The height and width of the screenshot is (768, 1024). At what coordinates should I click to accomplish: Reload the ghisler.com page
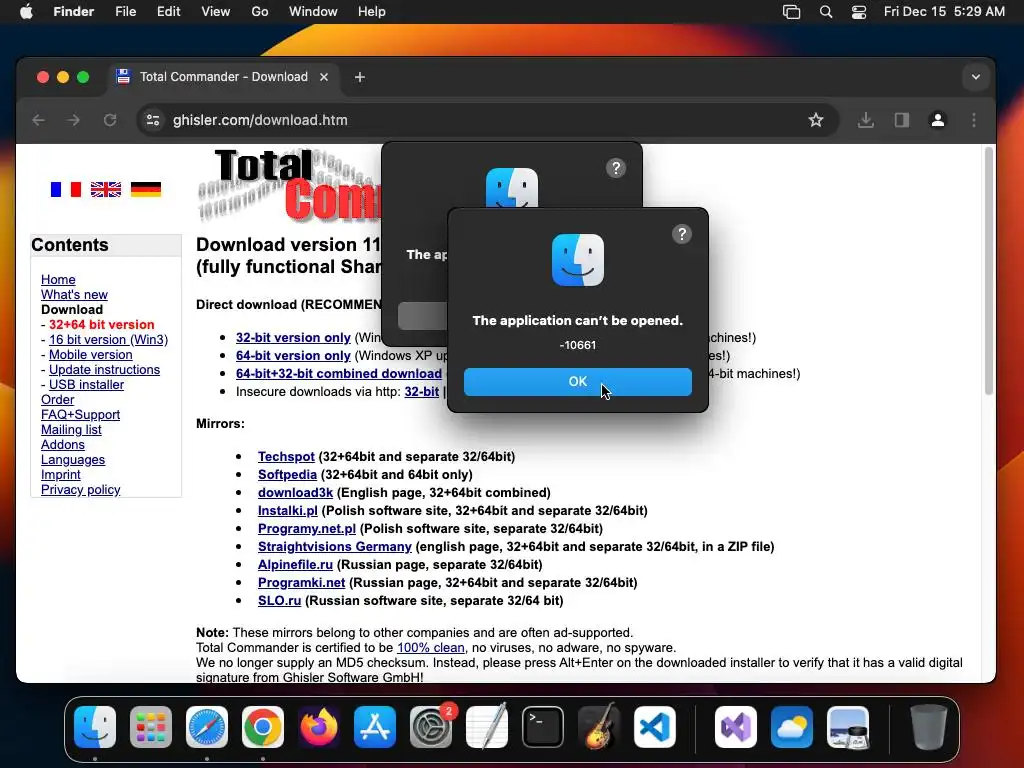[x=110, y=120]
